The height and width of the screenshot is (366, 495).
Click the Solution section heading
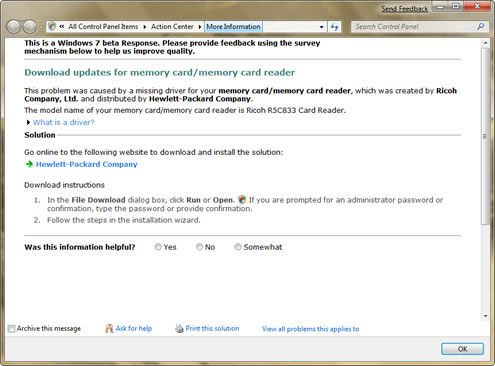click(40, 135)
